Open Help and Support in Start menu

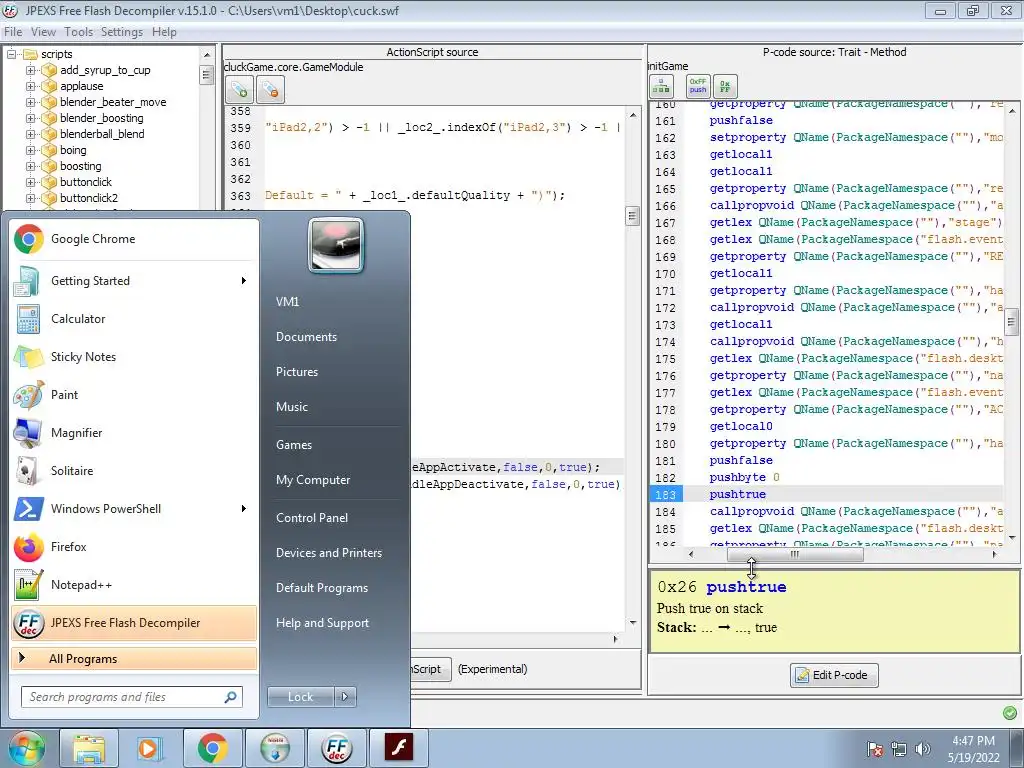click(323, 623)
